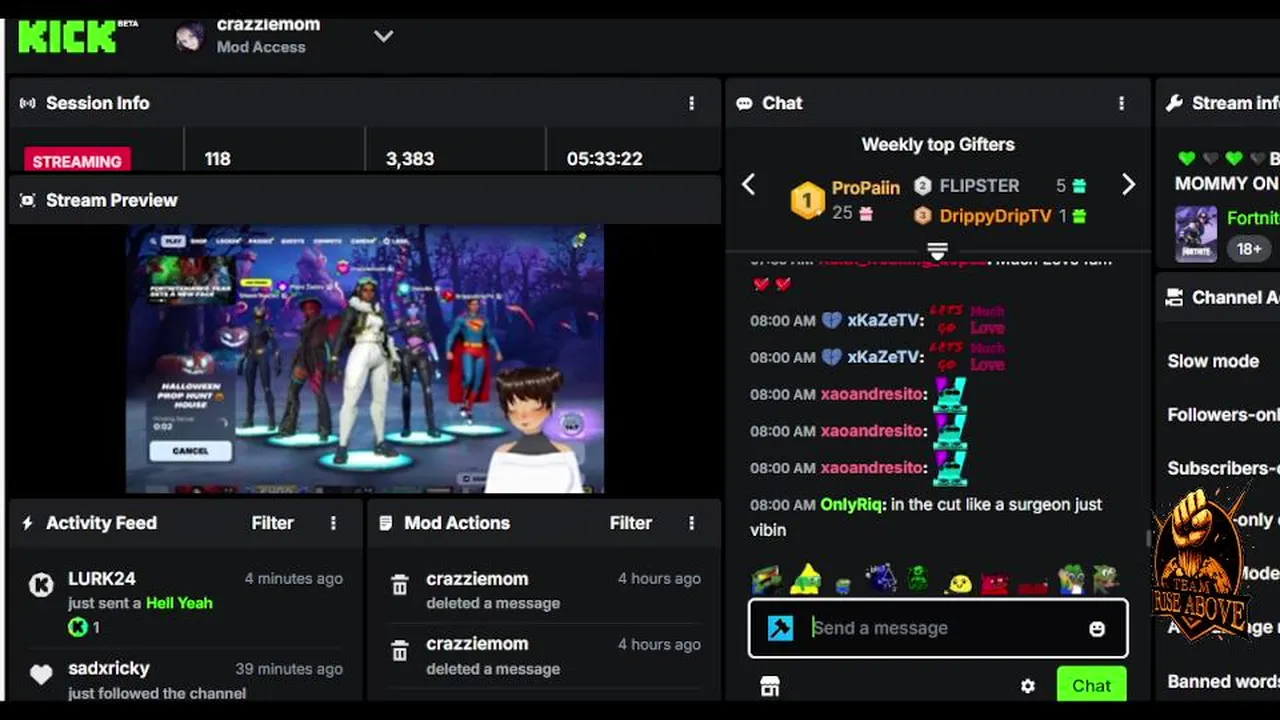The height and width of the screenshot is (720, 1280).
Task: Show previous gifters leaderboard page
Action: tap(748, 184)
